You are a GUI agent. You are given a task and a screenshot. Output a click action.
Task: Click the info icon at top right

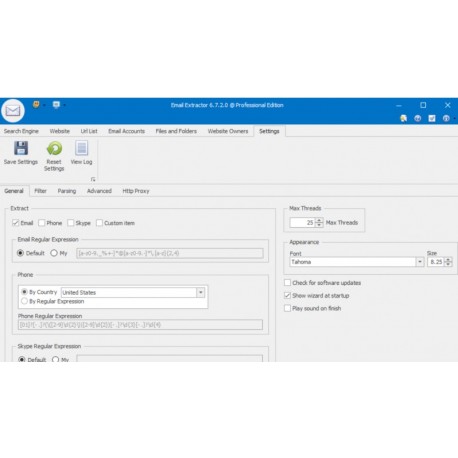pyautogui.click(x=446, y=118)
